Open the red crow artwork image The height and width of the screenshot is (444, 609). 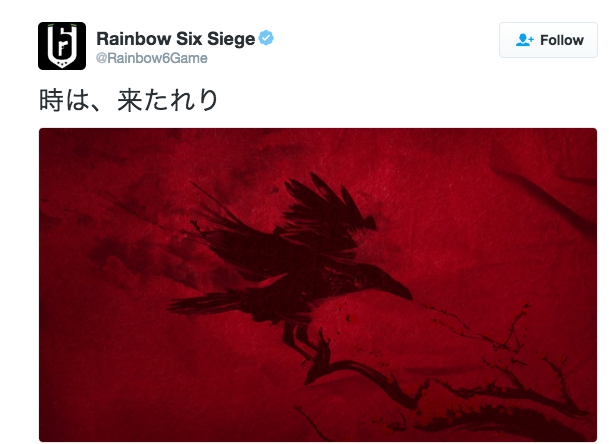pyautogui.click(x=318, y=285)
